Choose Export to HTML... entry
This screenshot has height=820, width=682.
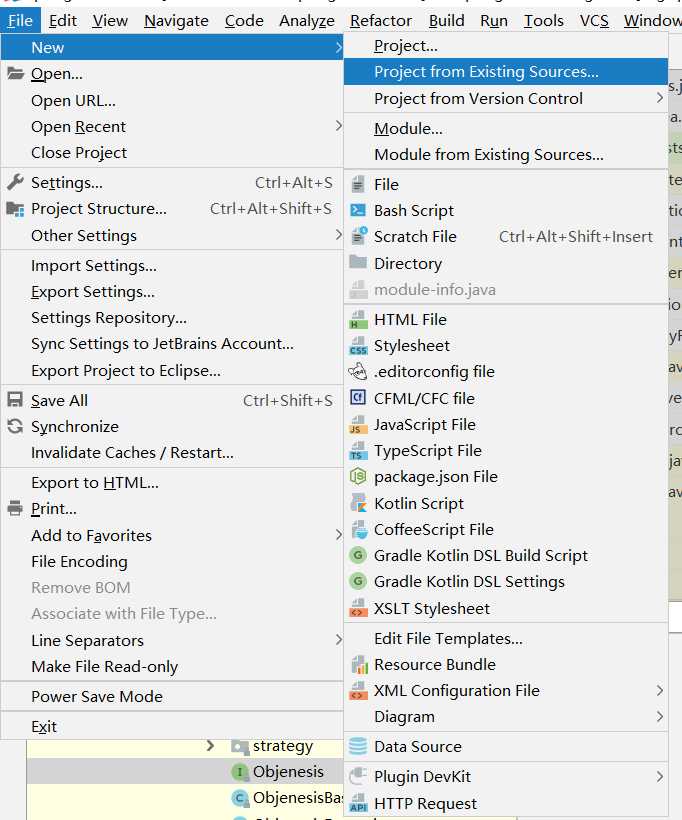pos(172,482)
